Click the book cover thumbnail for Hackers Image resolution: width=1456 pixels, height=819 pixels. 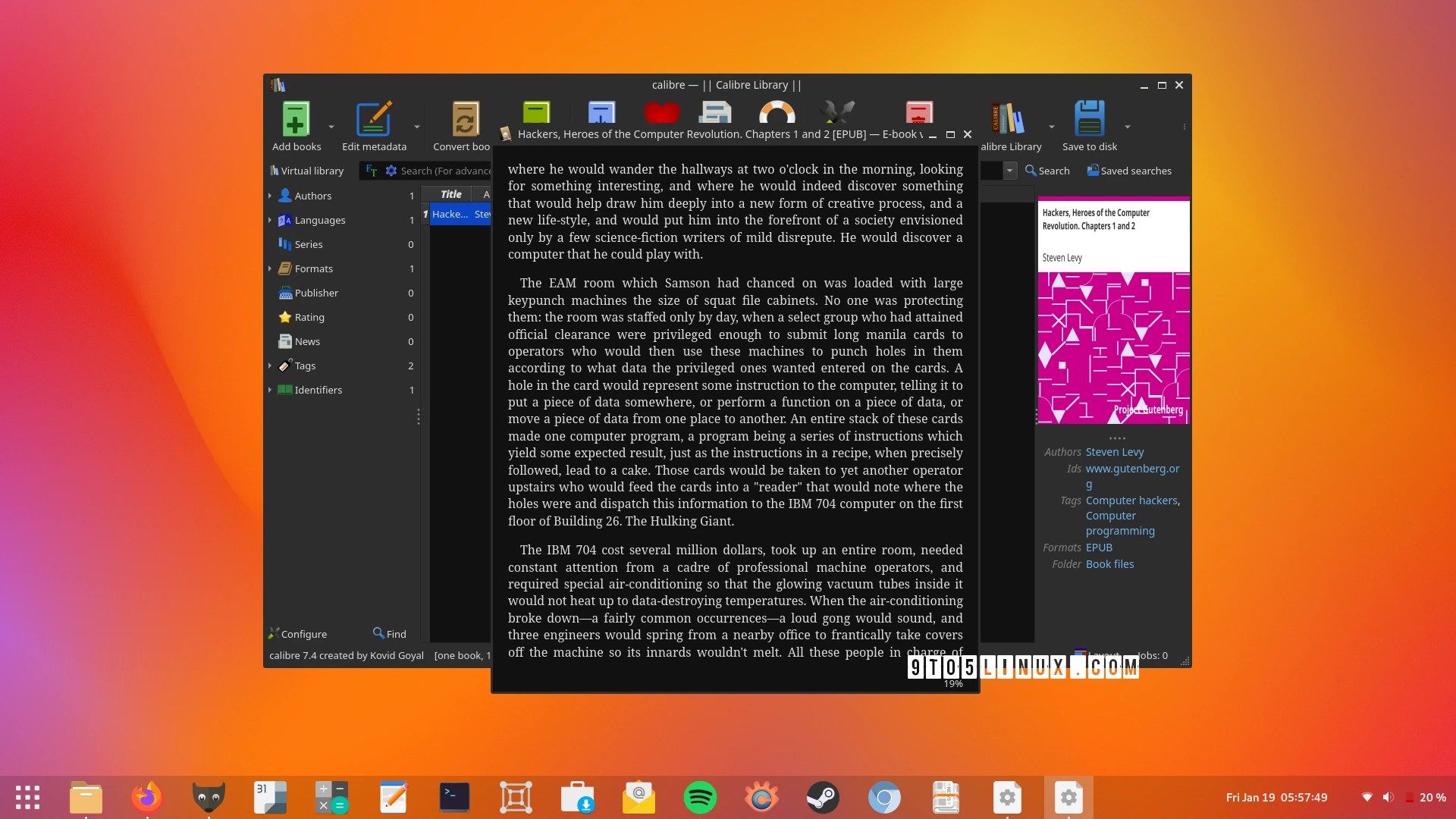point(1113,311)
